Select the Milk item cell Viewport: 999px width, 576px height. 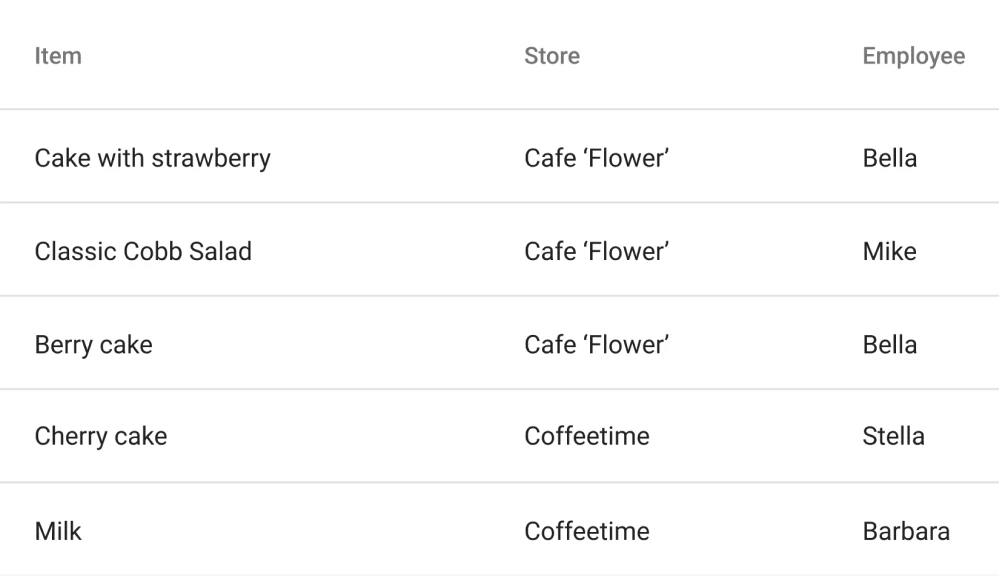[x=58, y=531]
